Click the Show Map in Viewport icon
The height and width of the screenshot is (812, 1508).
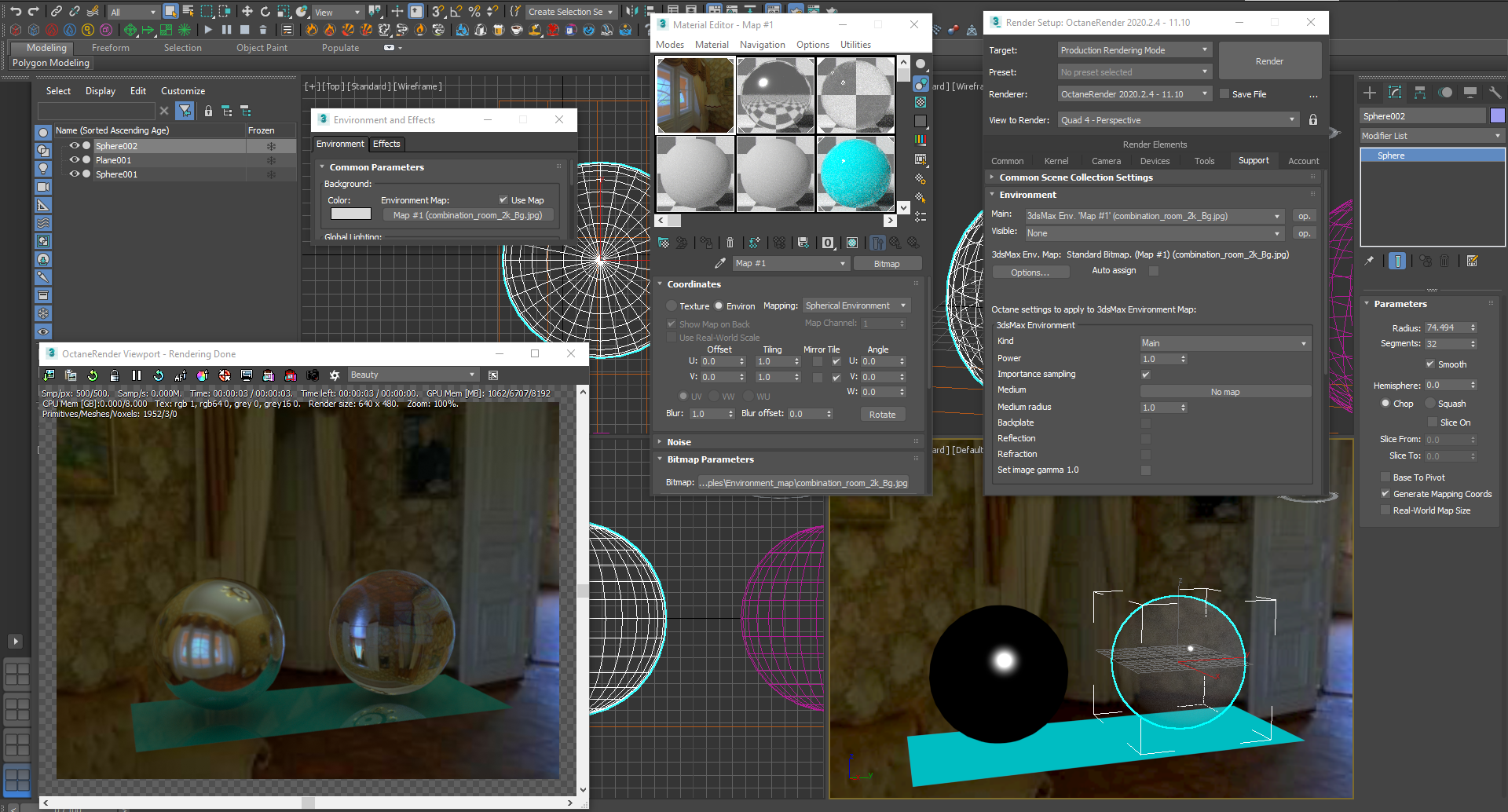(851, 243)
